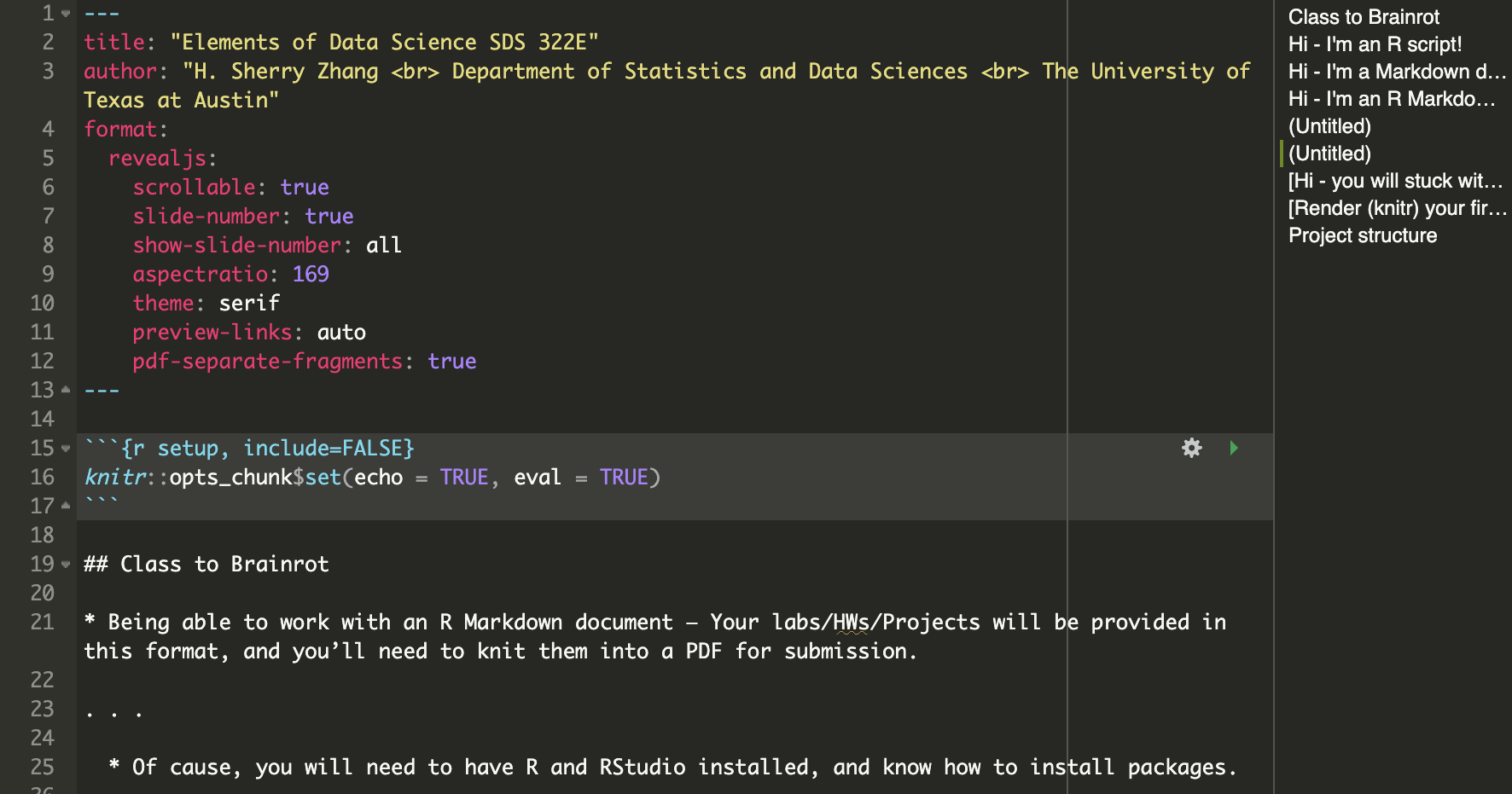Collapse the Class to Brainrot section

[66, 565]
